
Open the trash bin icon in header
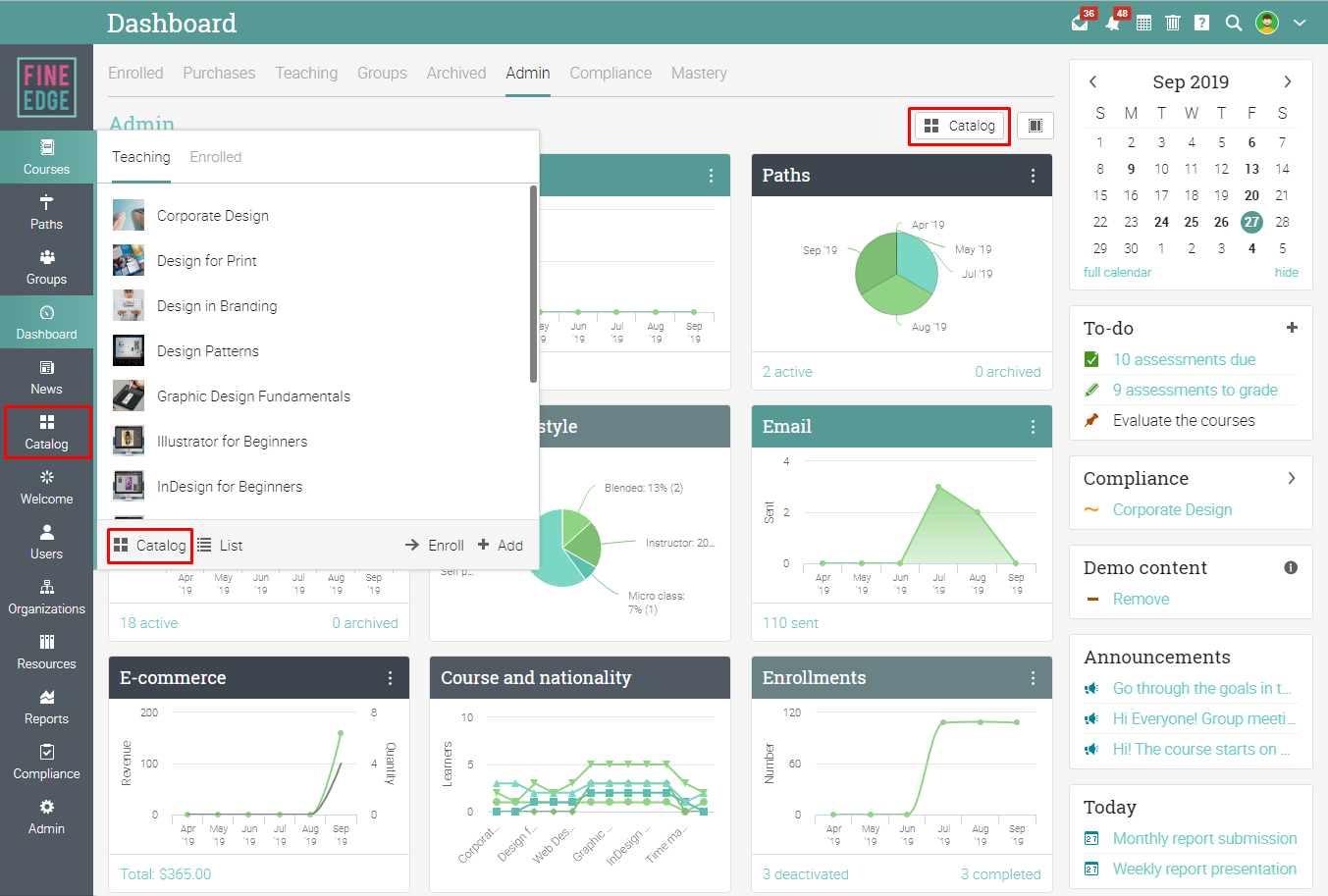(x=1172, y=23)
